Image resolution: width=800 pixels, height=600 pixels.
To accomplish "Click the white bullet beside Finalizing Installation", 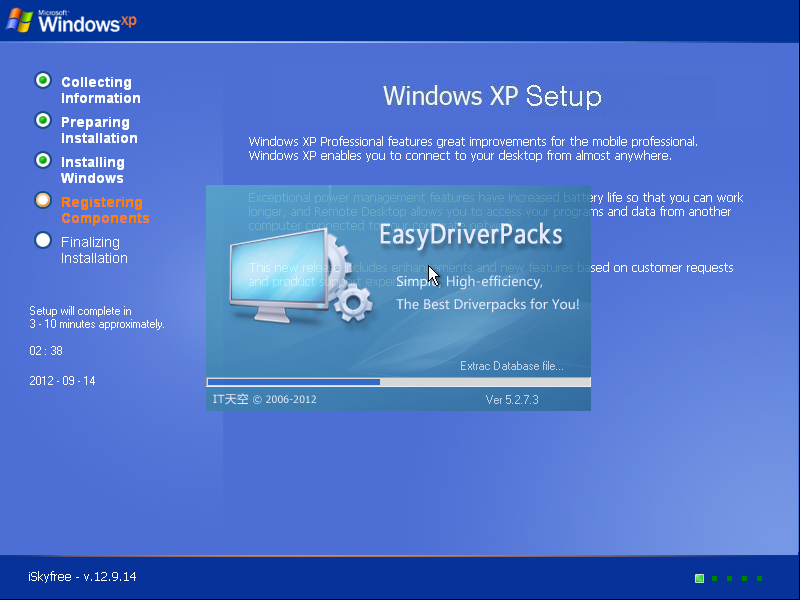I will click(x=43, y=240).
